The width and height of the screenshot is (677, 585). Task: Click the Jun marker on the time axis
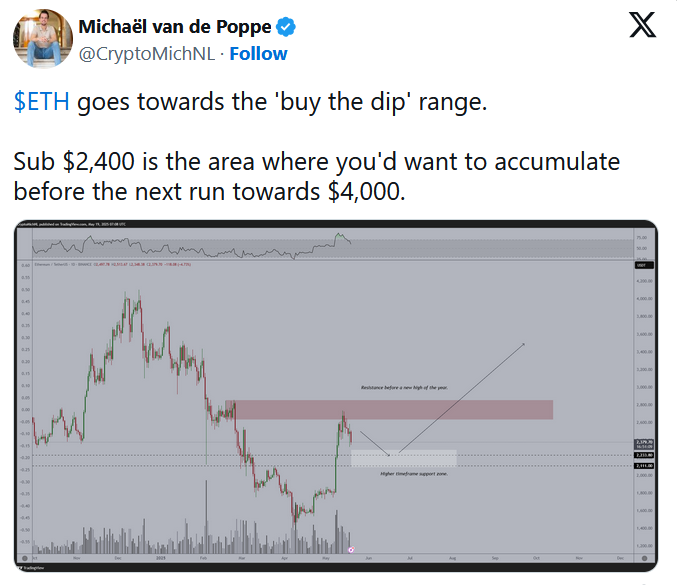click(x=368, y=558)
